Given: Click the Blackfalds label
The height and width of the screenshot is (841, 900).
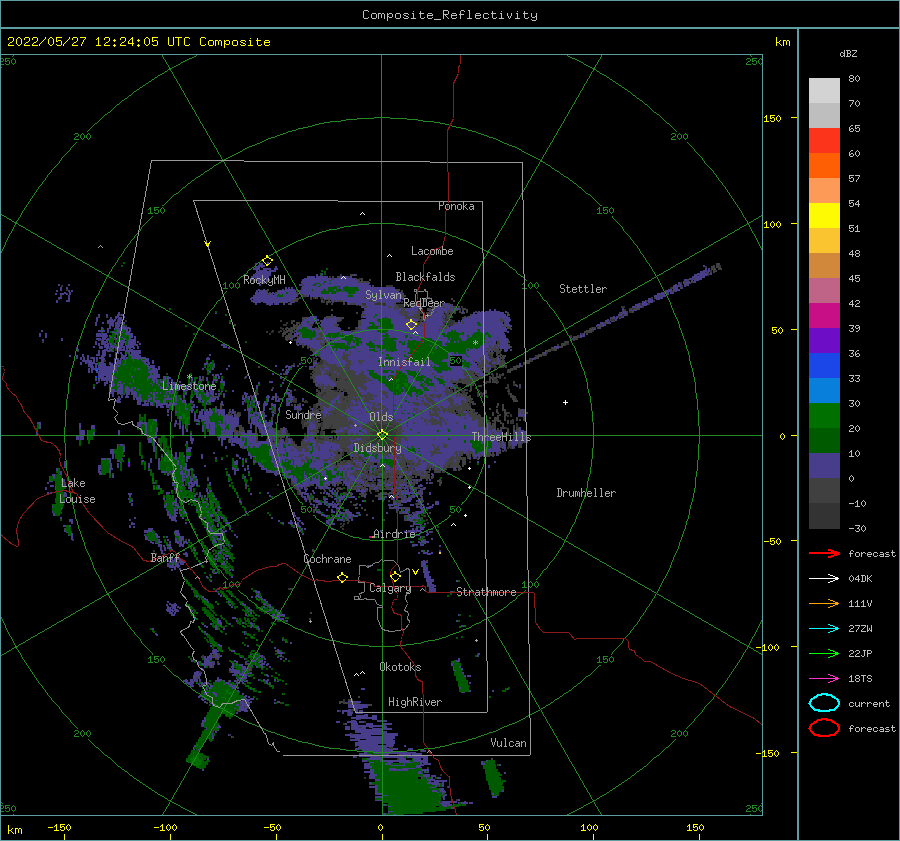Looking at the screenshot, I should tap(425, 277).
